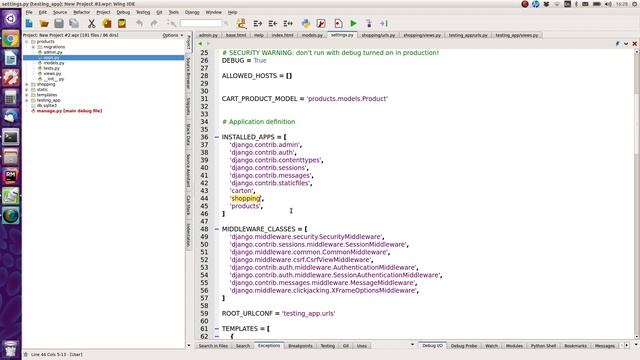Click the Paste clipboard icon

tap(122, 24)
